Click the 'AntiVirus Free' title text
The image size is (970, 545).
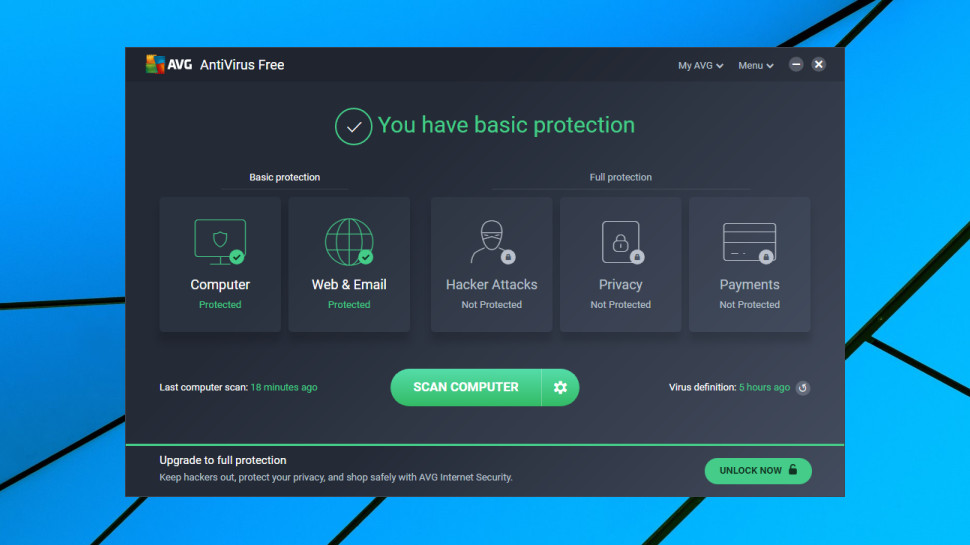(x=242, y=65)
